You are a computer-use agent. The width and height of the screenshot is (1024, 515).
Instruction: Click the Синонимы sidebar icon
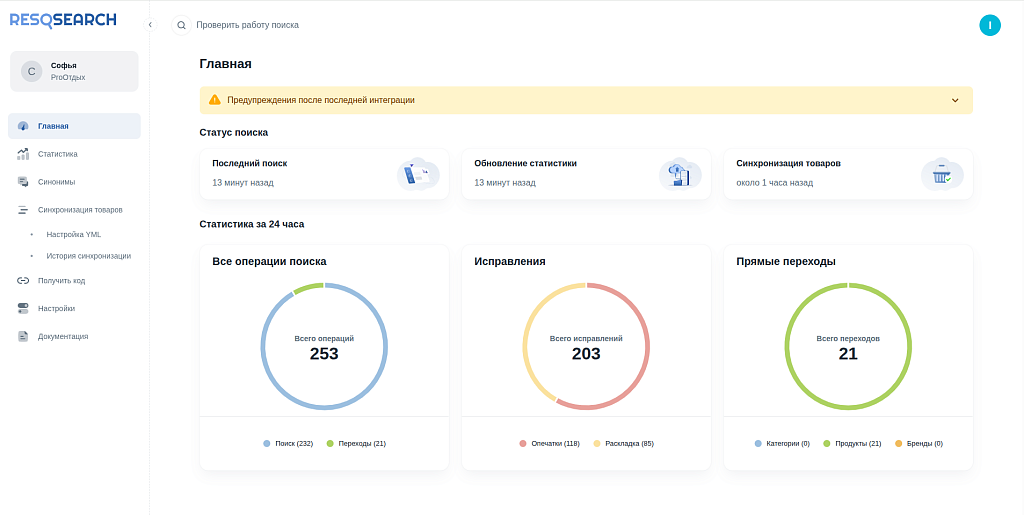(23, 182)
